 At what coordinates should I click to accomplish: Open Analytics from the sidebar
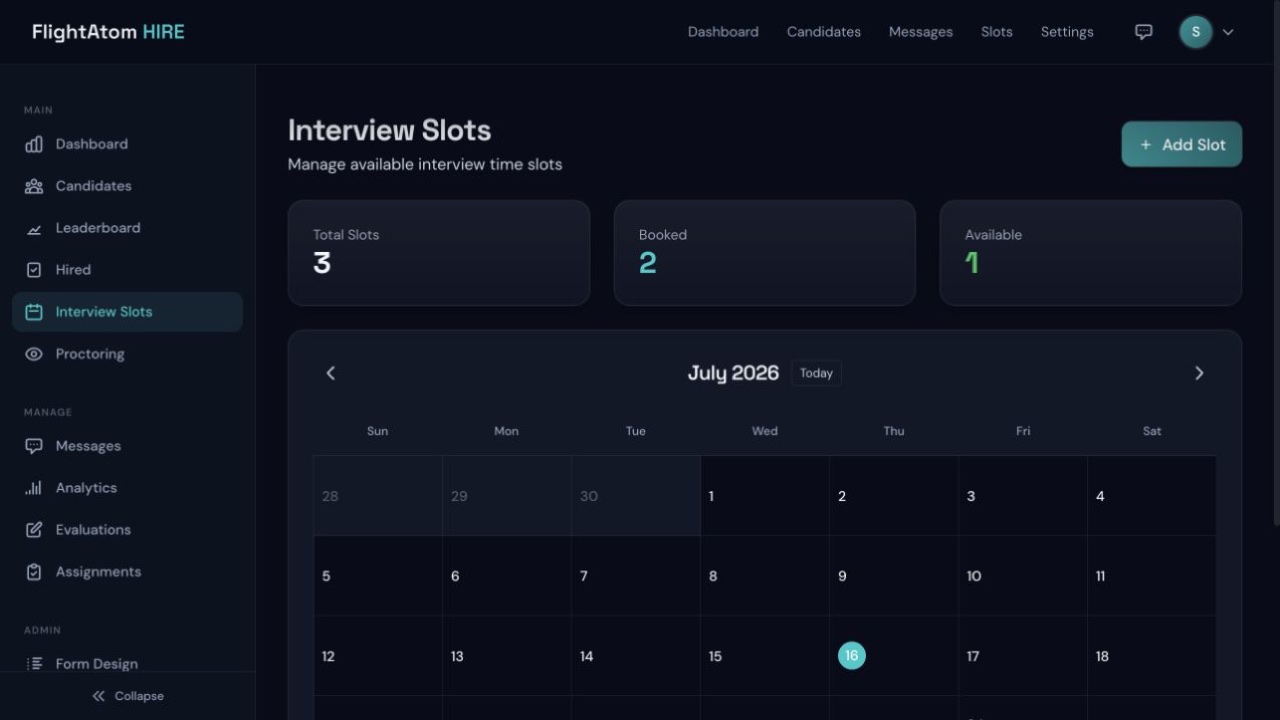pyautogui.click(x=127, y=488)
